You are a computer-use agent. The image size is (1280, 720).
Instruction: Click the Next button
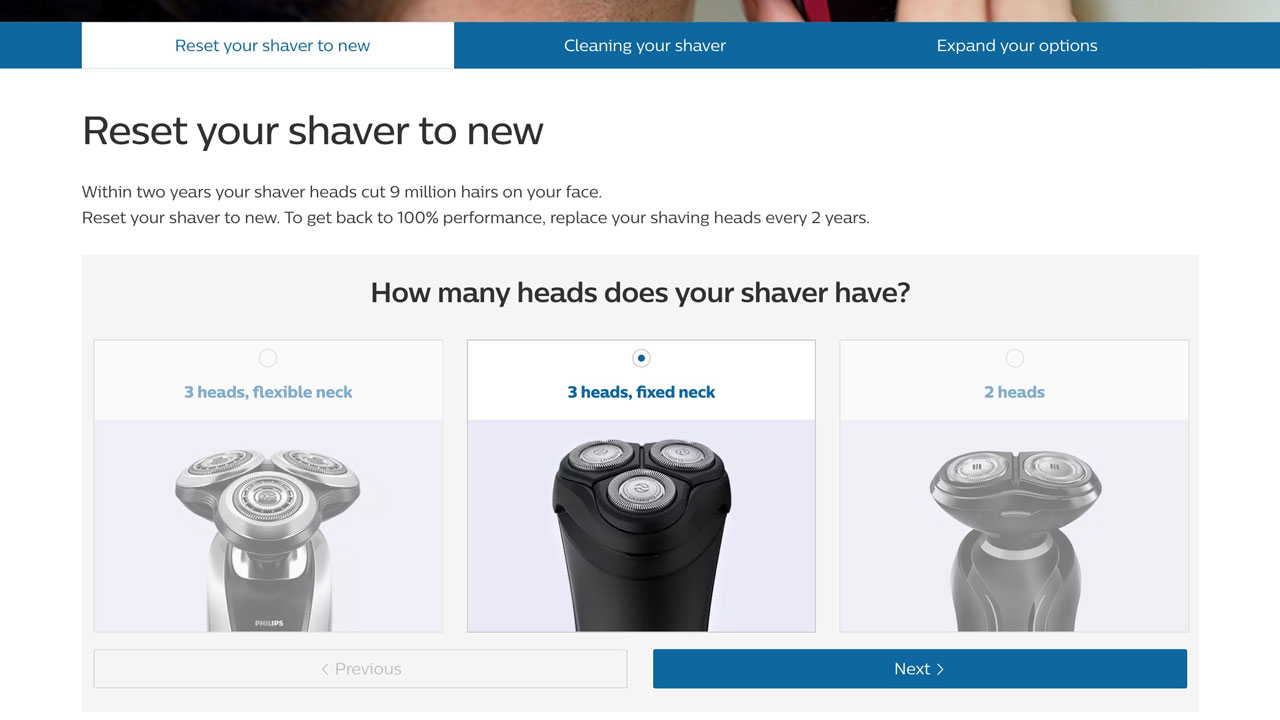pyautogui.click(x=920, y=669)
